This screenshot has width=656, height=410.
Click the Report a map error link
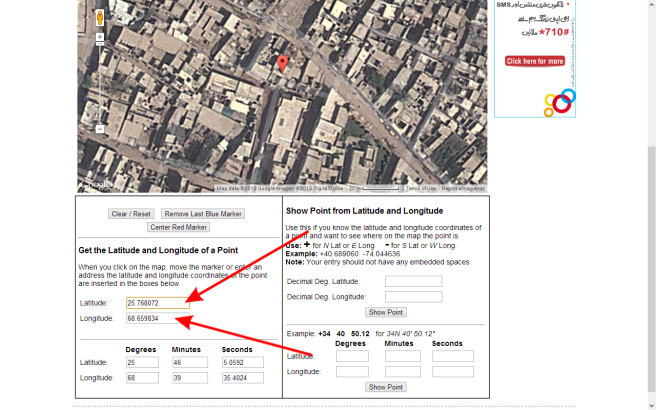tap(463, 188)
